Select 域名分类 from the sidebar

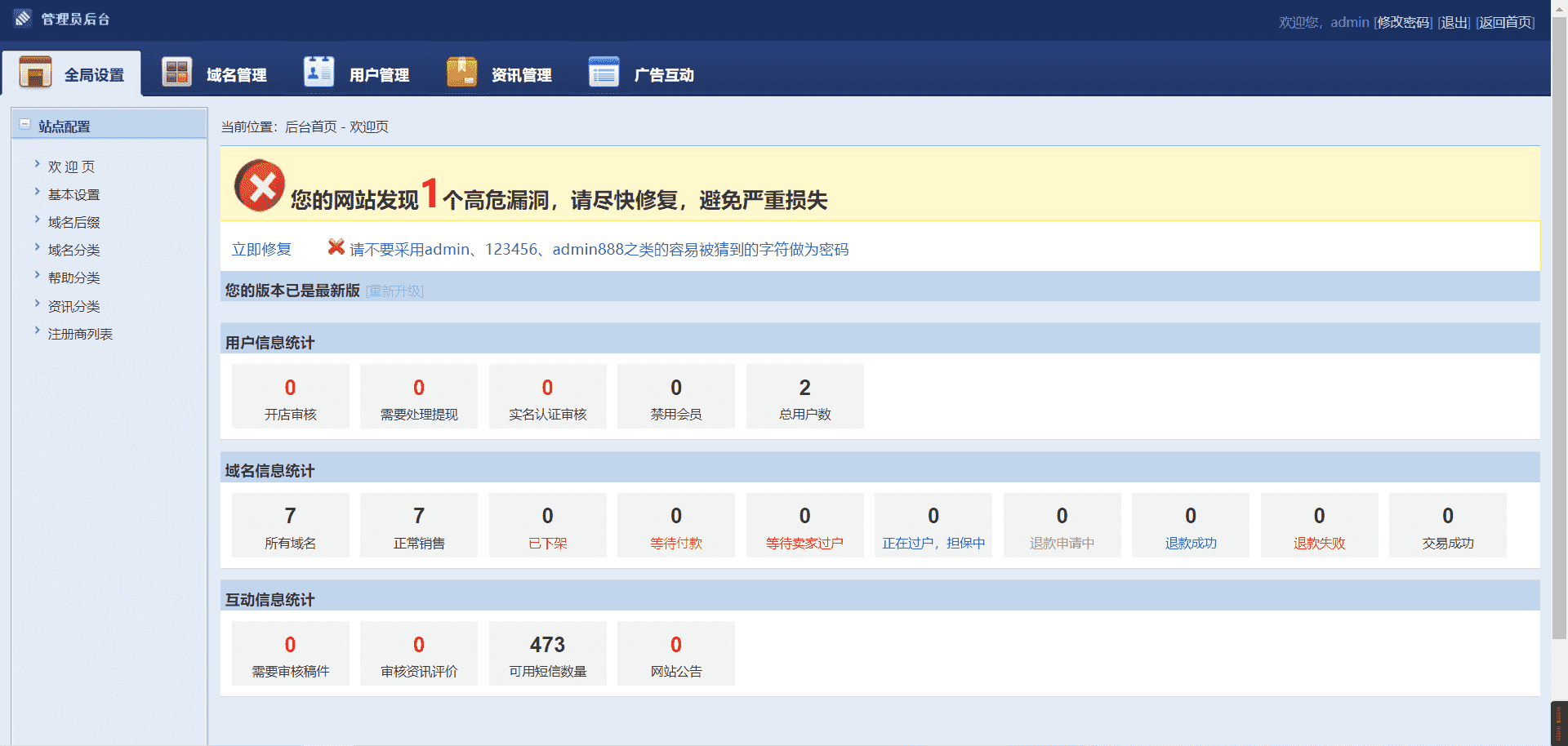[x=73, y=251]
